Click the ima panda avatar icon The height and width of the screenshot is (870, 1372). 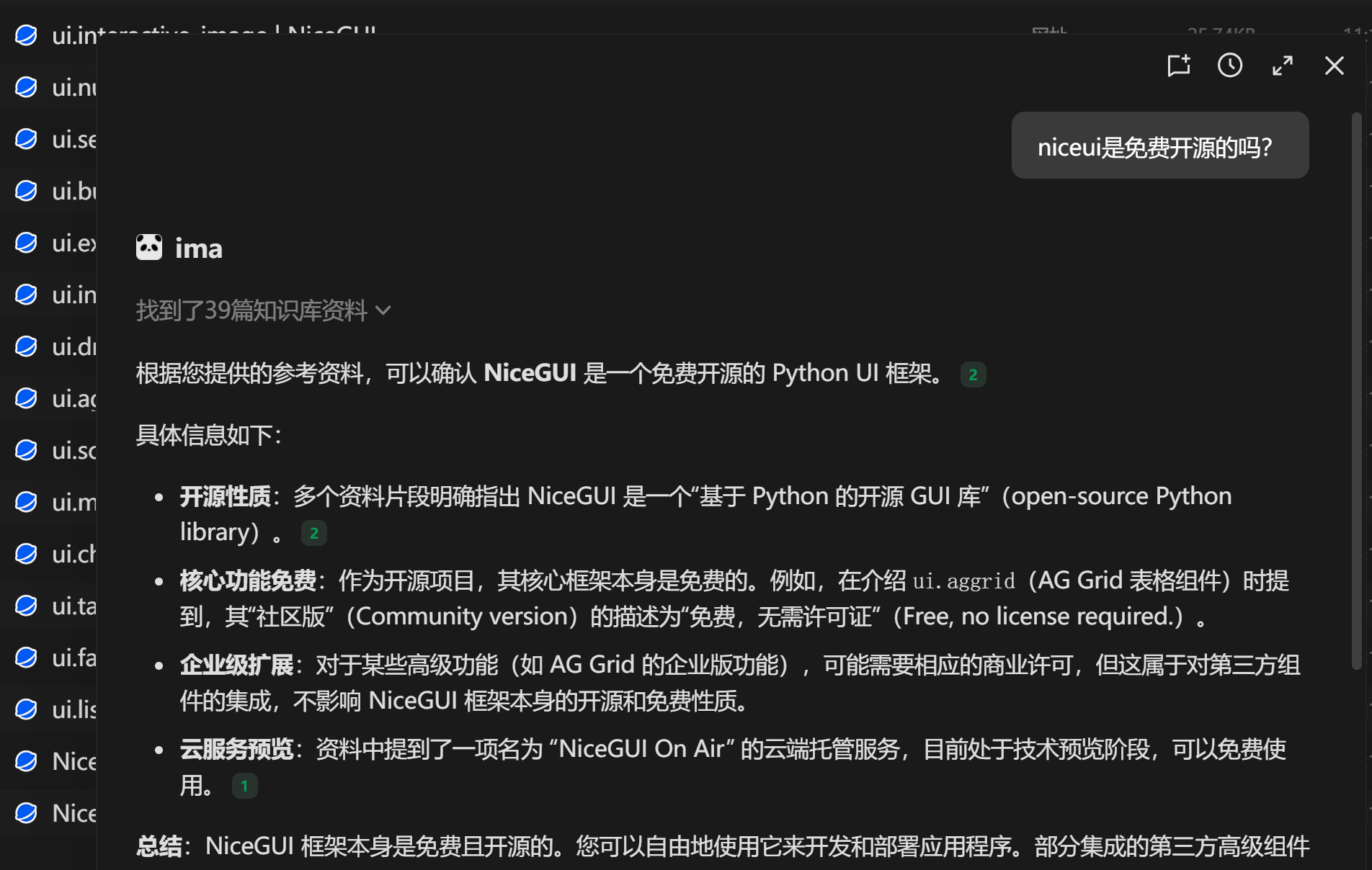click(149, 248)
